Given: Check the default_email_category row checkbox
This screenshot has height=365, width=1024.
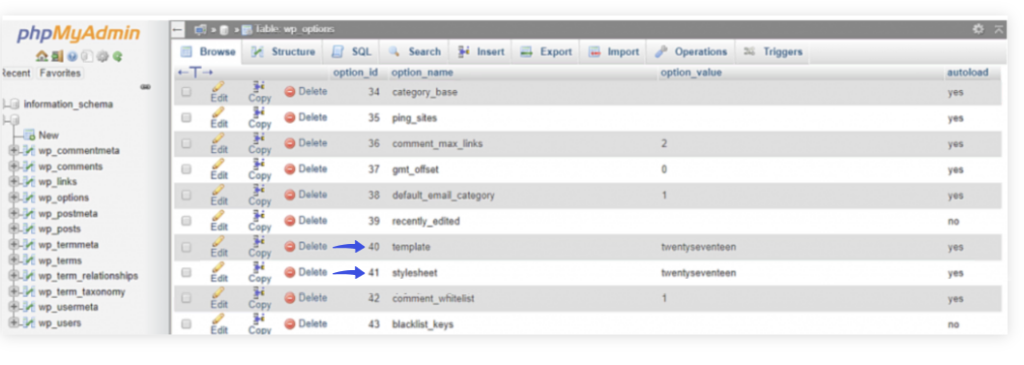Looking at the screenshot, I should (186, 195).
